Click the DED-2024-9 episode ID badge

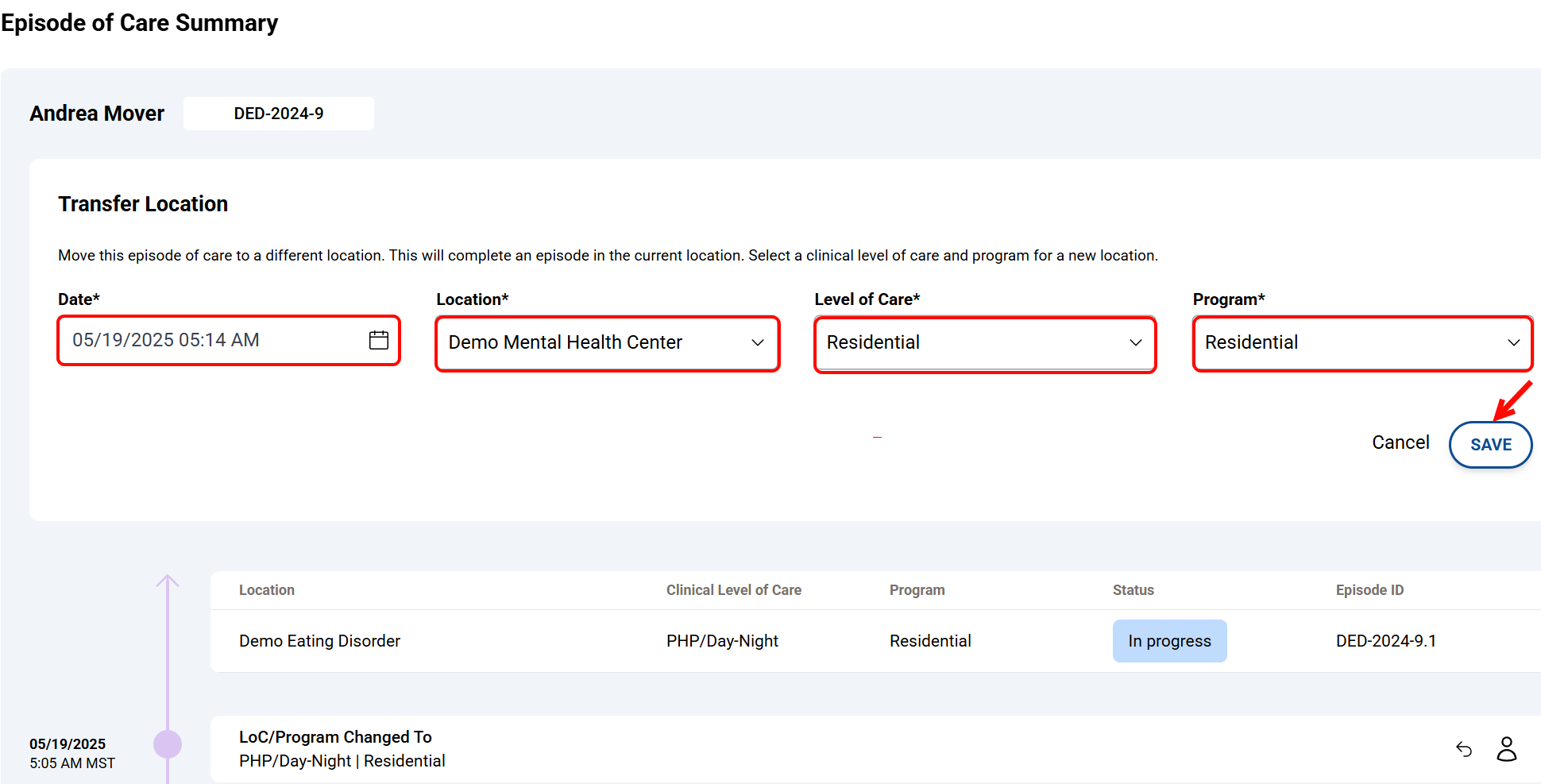coord(278,114)
